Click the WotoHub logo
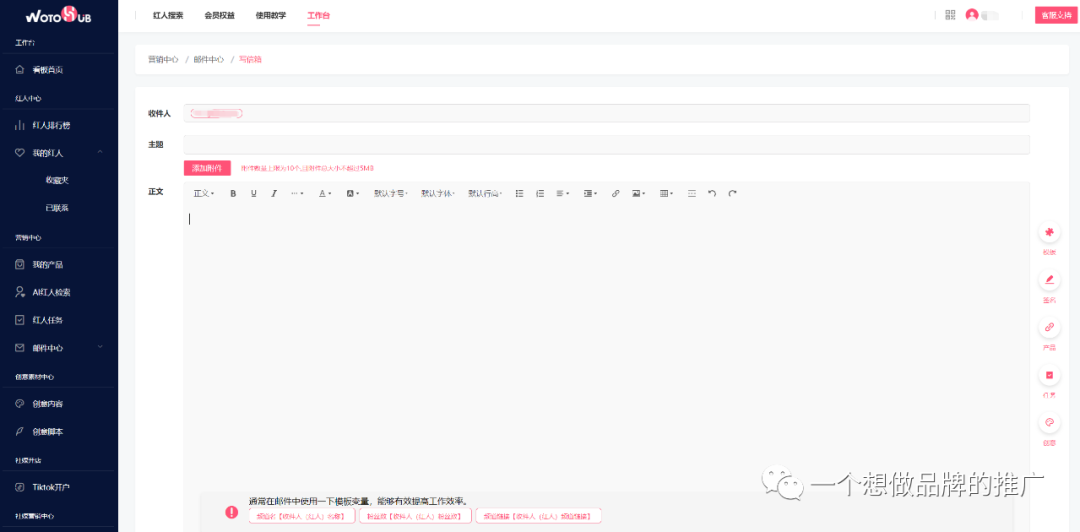 tap(59, 15)
